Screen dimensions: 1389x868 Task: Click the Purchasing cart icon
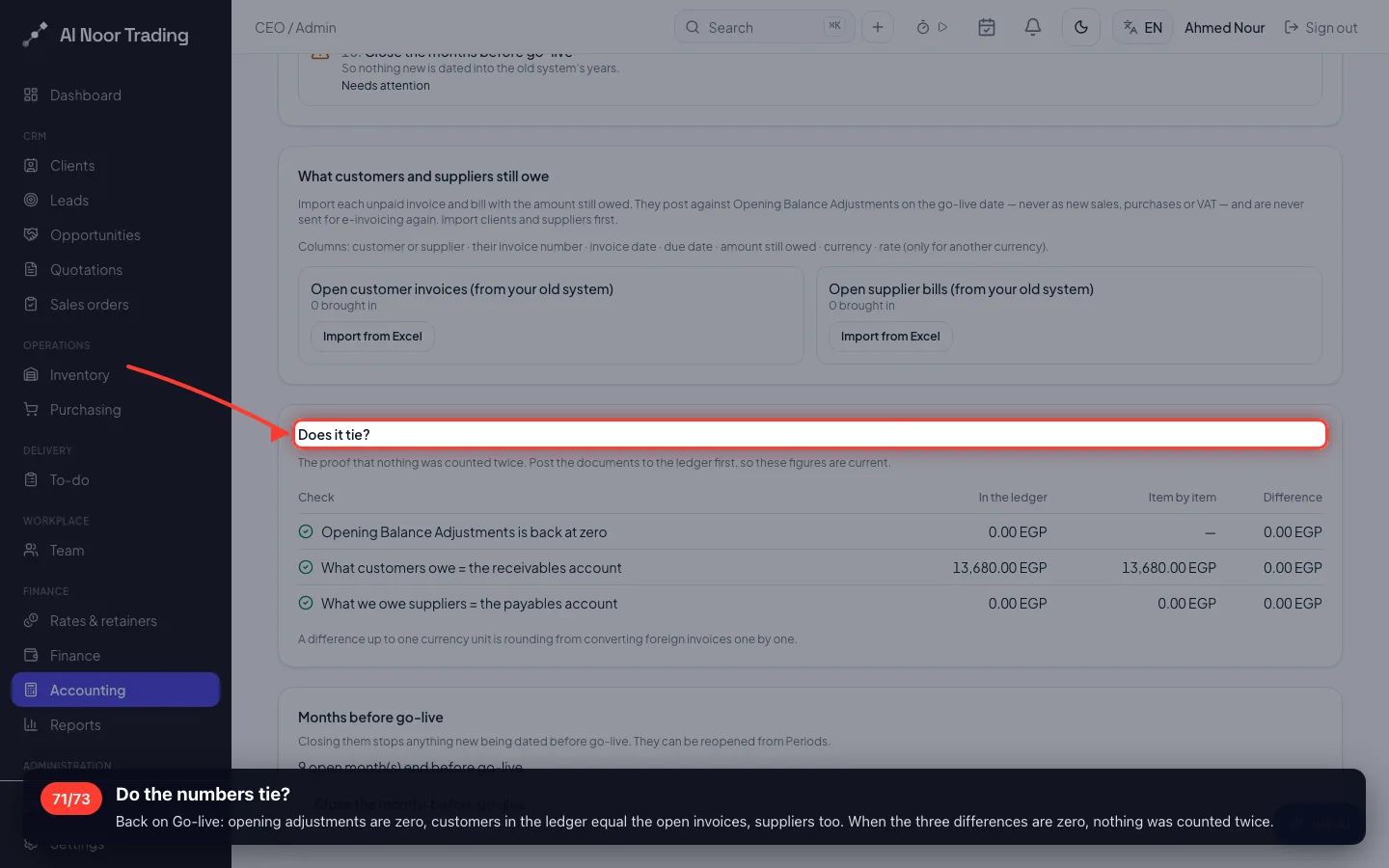(x=31, y=410)
